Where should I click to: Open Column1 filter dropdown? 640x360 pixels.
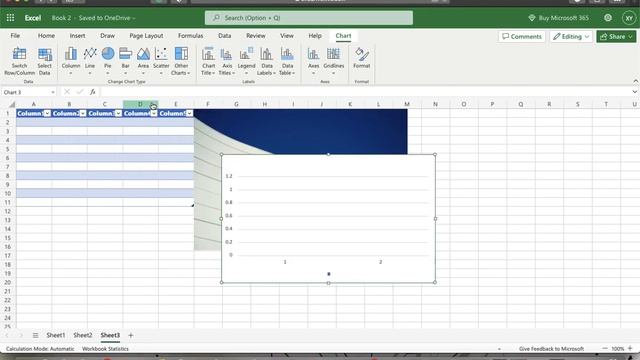click(x=47, y=113)
